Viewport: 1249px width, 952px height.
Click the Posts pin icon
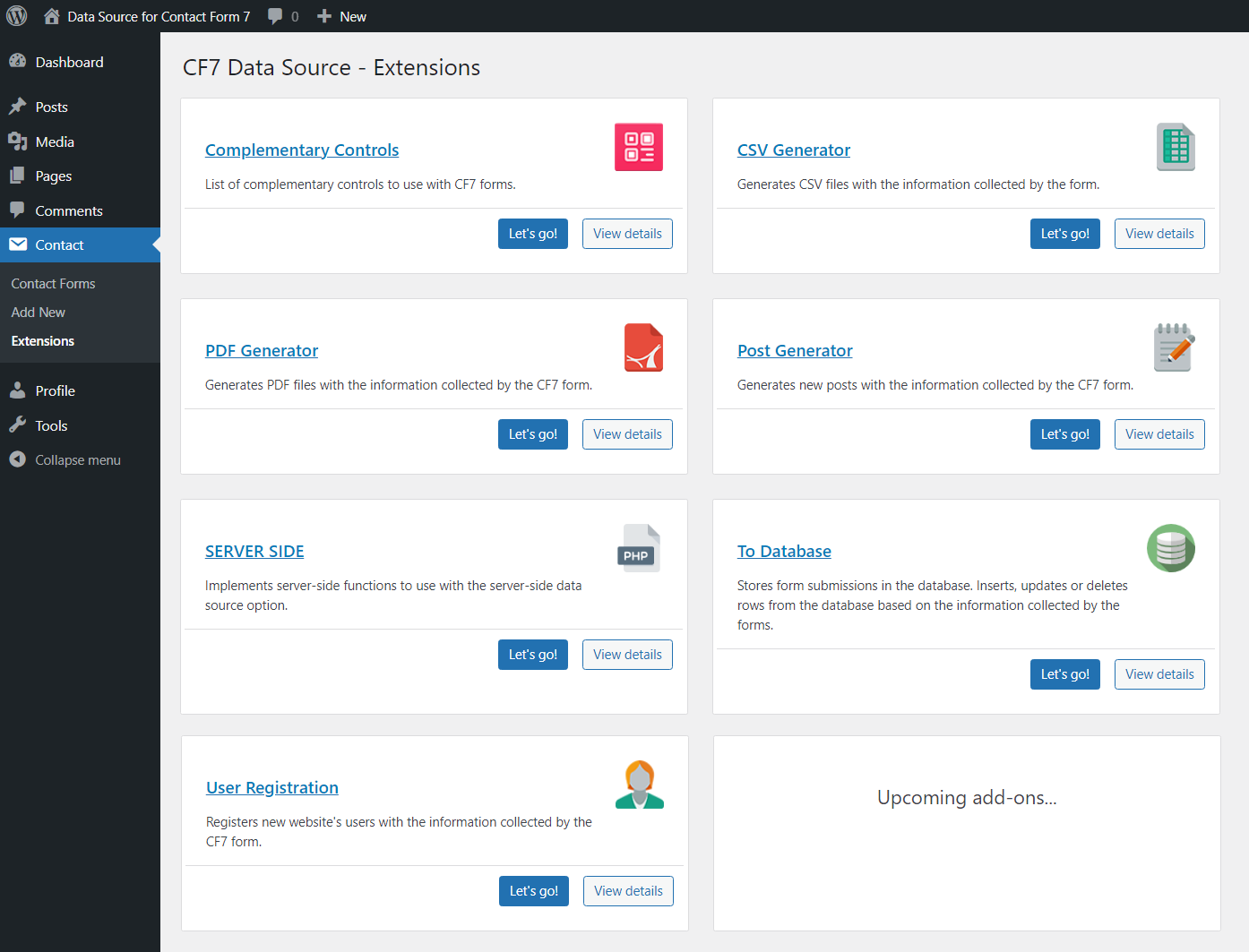[x=17, y=107]
